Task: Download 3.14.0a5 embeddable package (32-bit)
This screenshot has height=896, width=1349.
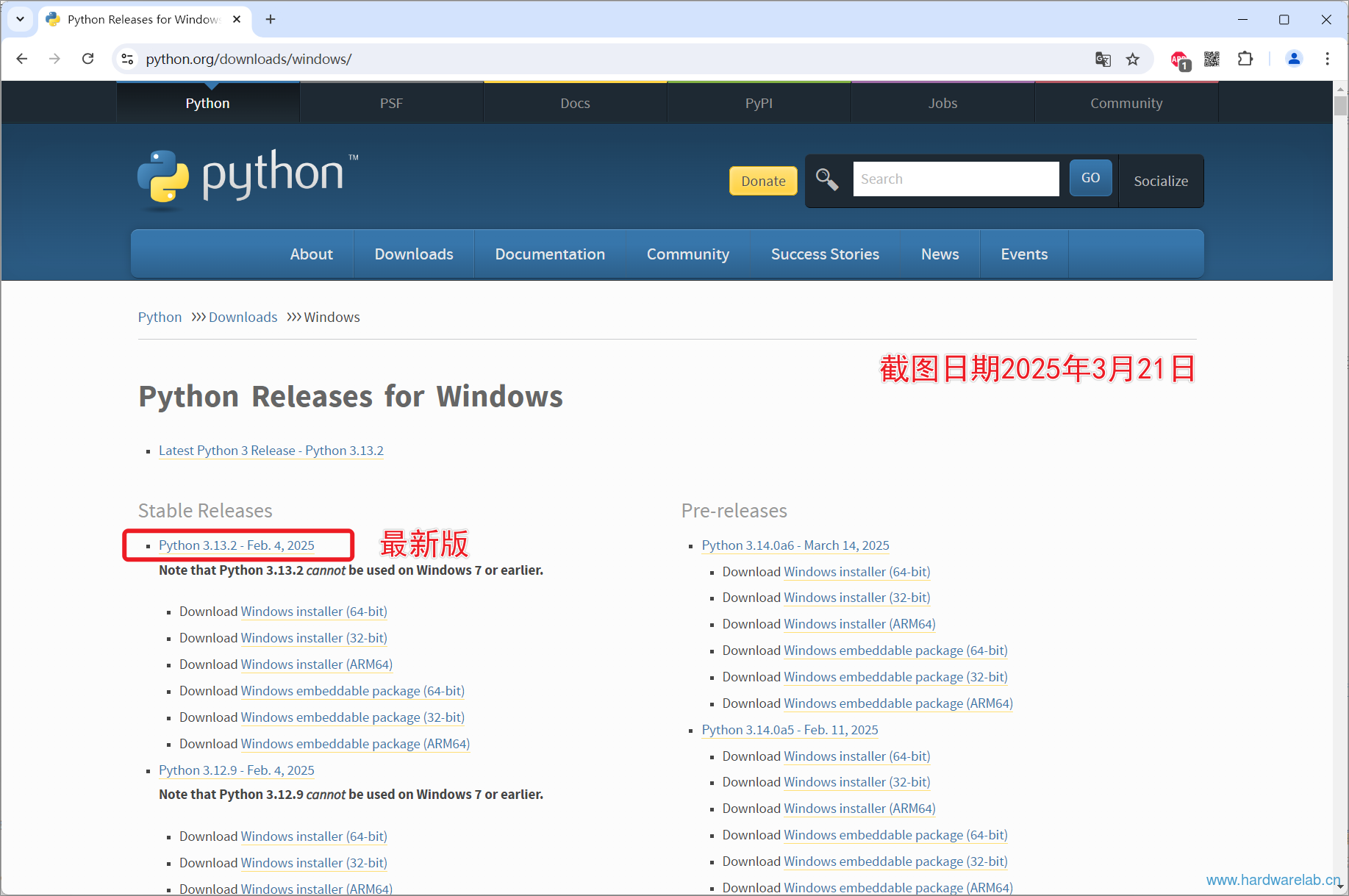Action: coord(895,861)
